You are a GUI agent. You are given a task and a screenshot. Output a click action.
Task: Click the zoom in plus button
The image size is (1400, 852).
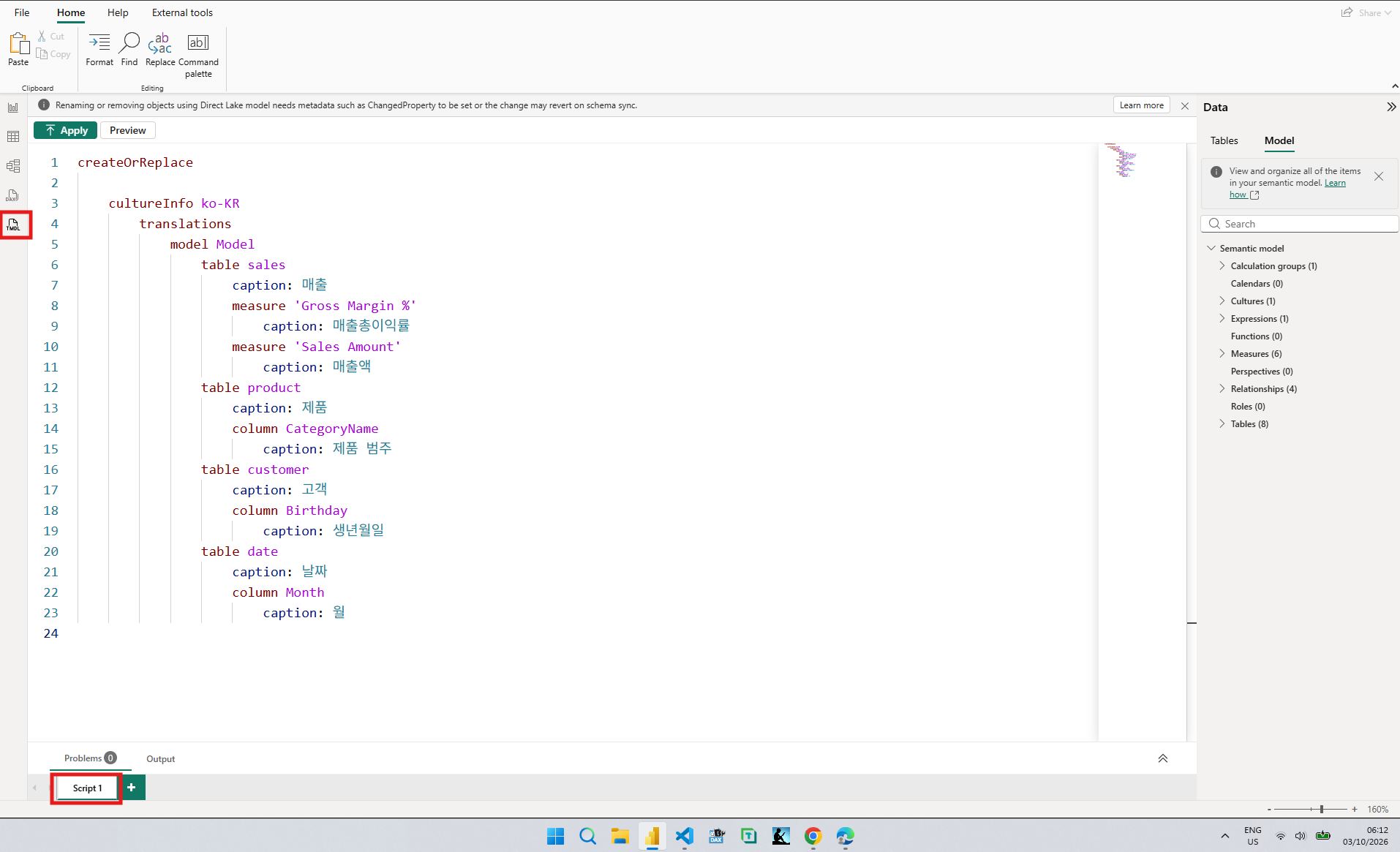(x=1355, y=810)
